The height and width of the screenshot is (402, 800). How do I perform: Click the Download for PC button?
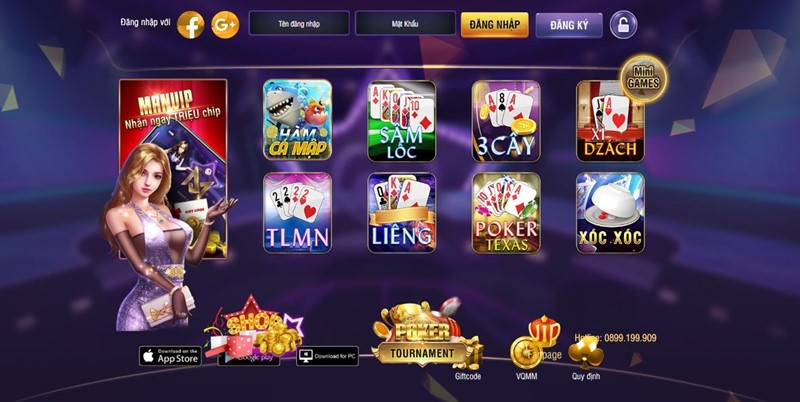[x=328, y=356]
